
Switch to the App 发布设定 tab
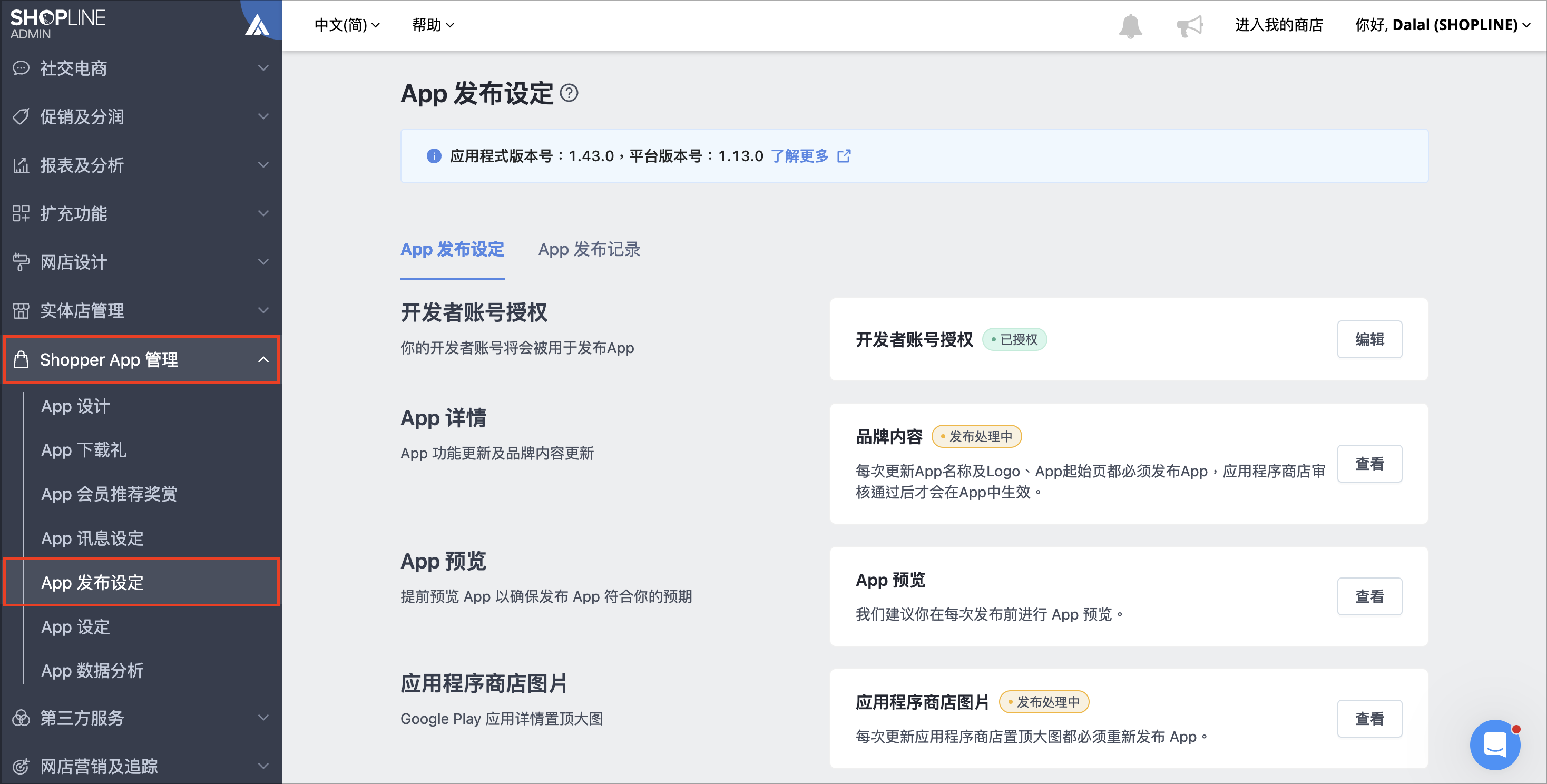click(452, 249)
